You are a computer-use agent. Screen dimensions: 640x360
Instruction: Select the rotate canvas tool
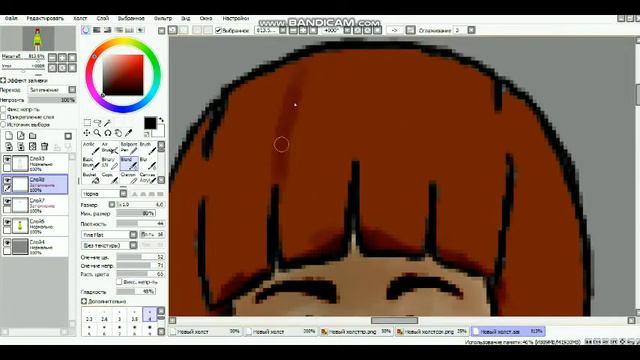click(108, 133)
